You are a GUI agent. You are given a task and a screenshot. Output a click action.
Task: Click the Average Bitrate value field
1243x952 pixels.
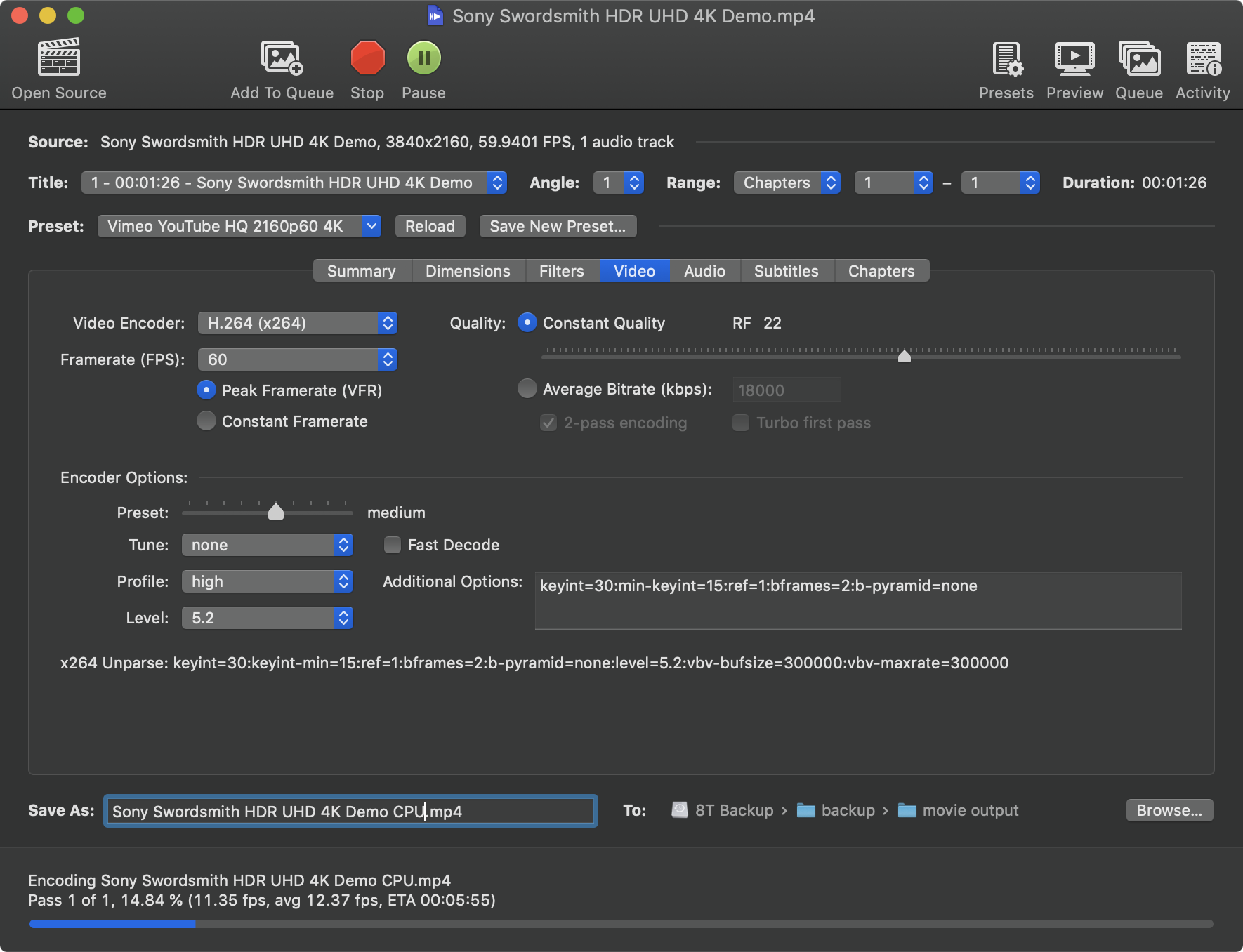(787, 390)
